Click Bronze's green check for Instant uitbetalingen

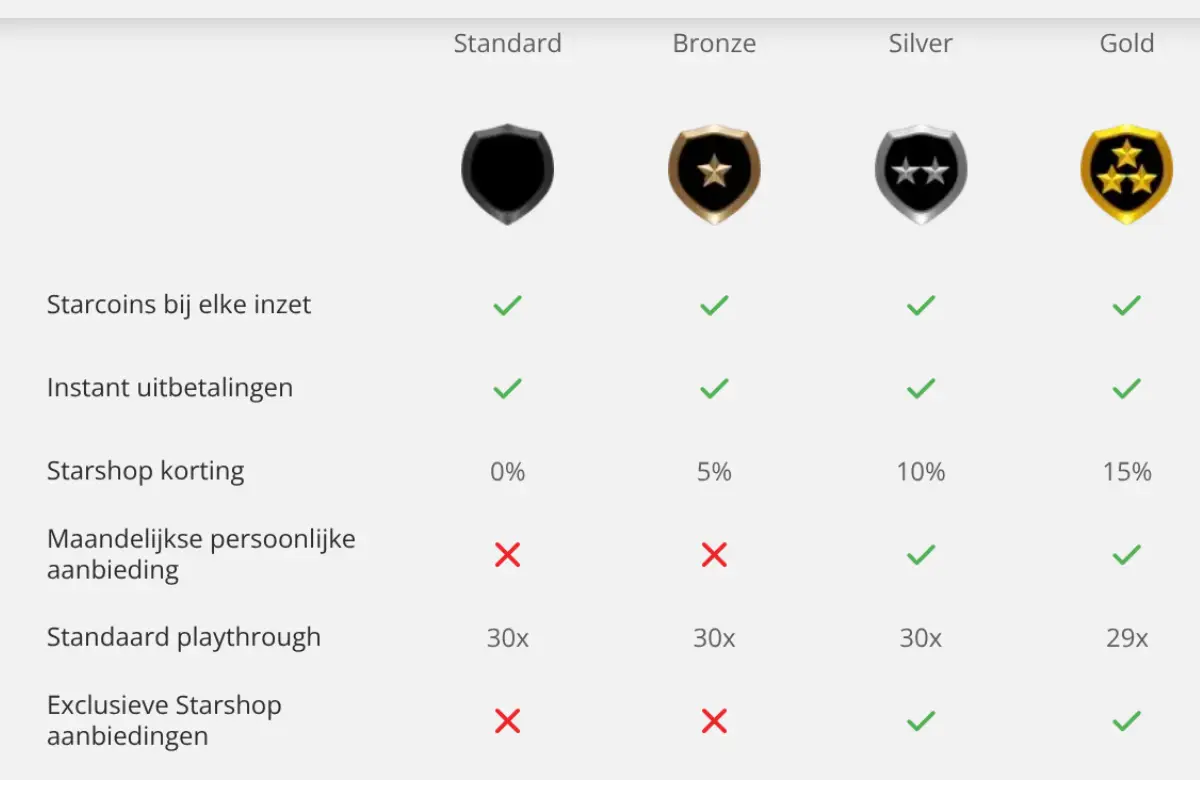[714, 388]
